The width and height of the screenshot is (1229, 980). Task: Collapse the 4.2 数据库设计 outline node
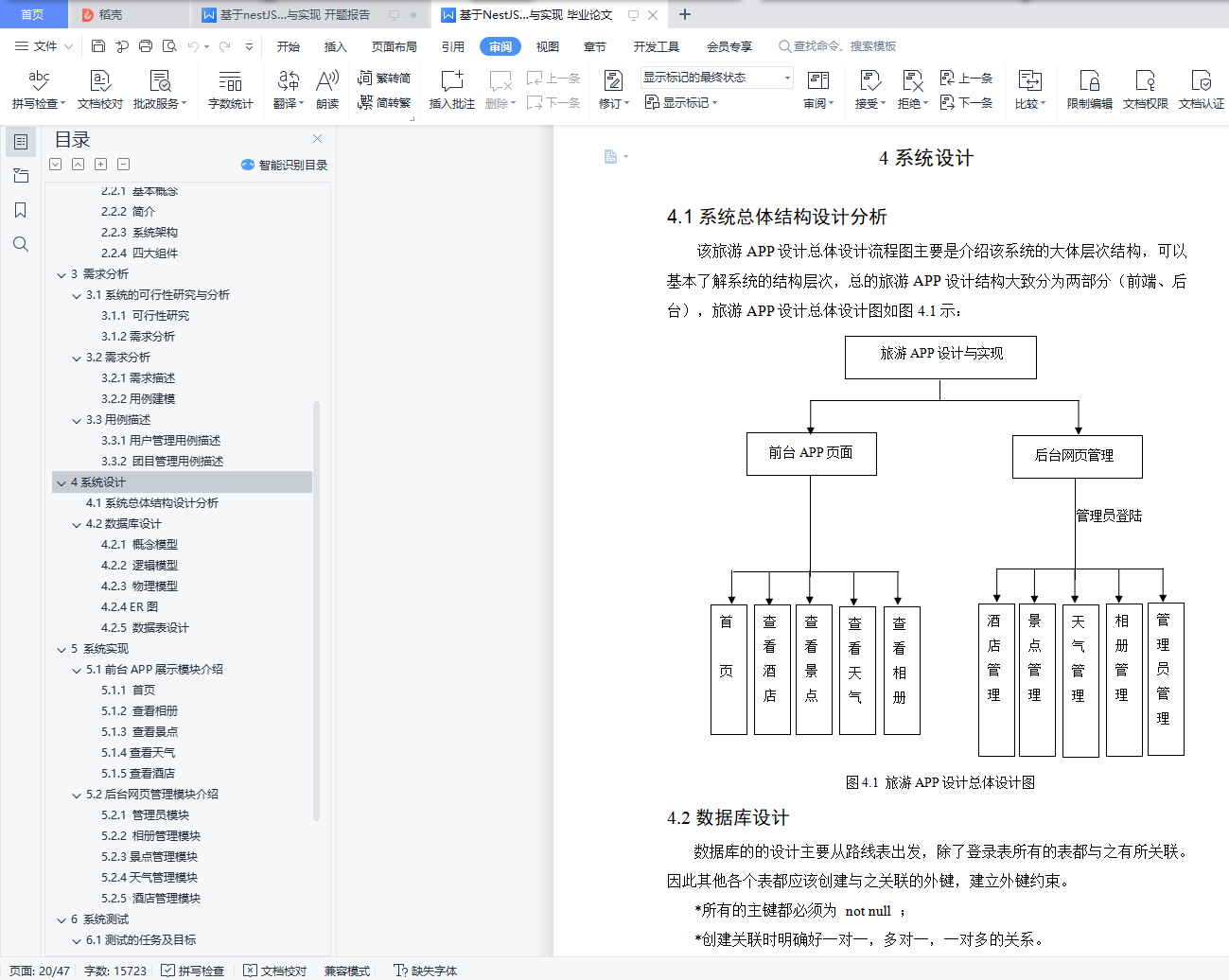point(77,524)
